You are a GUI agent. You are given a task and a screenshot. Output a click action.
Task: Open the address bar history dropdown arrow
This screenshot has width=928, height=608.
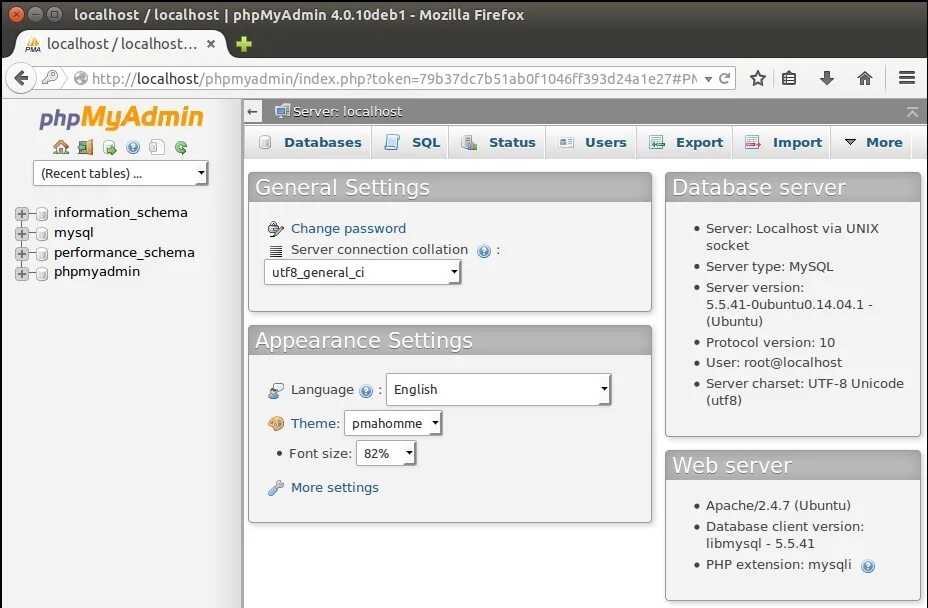[708, 79]
